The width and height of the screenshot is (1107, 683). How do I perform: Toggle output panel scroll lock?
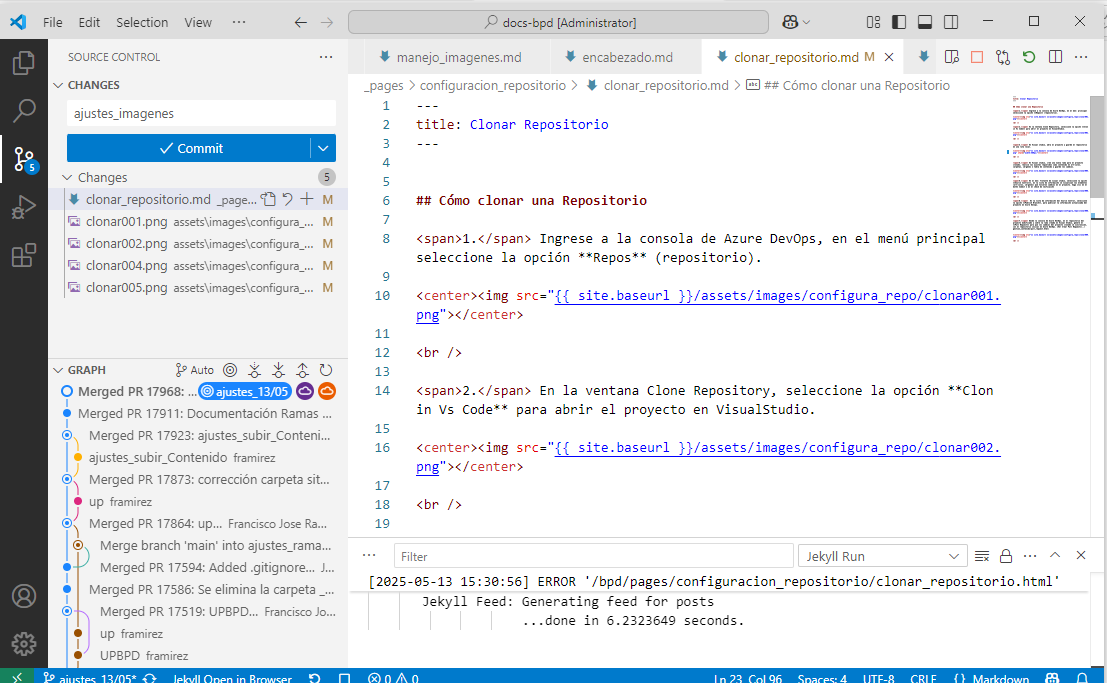tap(1006, 556)
